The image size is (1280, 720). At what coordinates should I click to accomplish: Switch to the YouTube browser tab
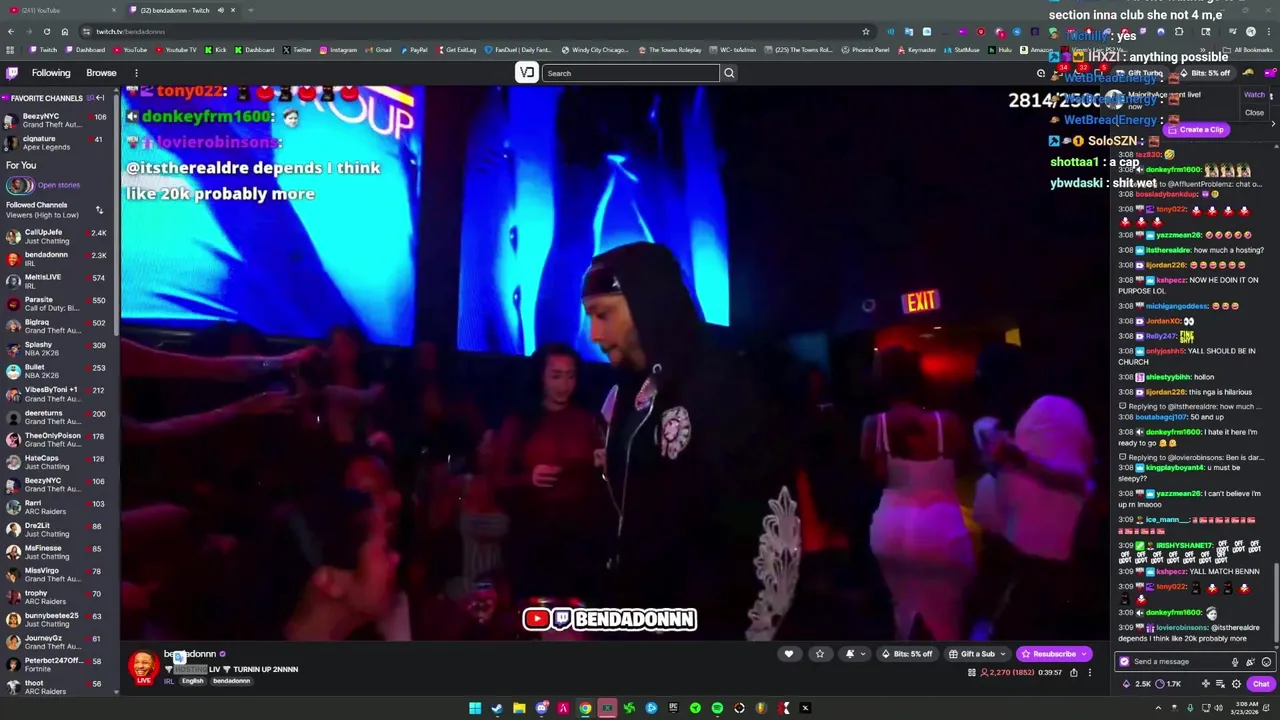pos(60,10)
